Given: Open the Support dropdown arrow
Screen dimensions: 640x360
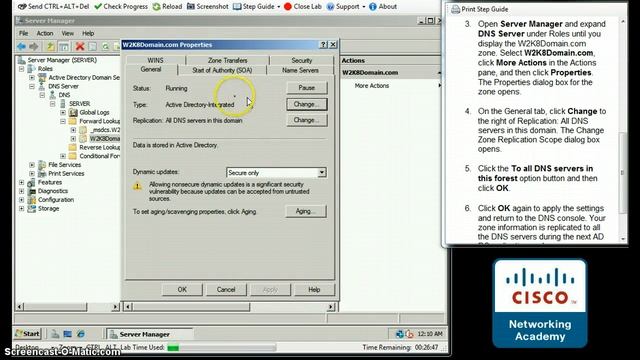Looking at the screenshot, I should coord(364,7).
